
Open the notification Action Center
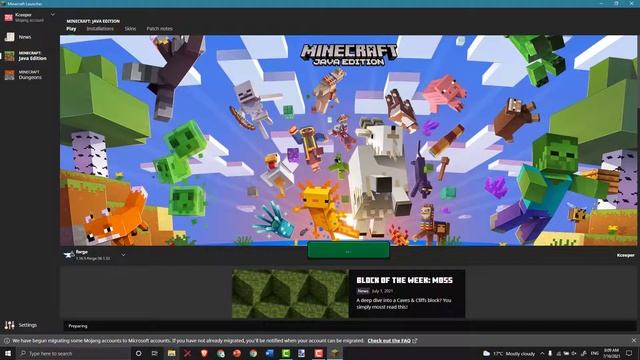pos(629,353)
